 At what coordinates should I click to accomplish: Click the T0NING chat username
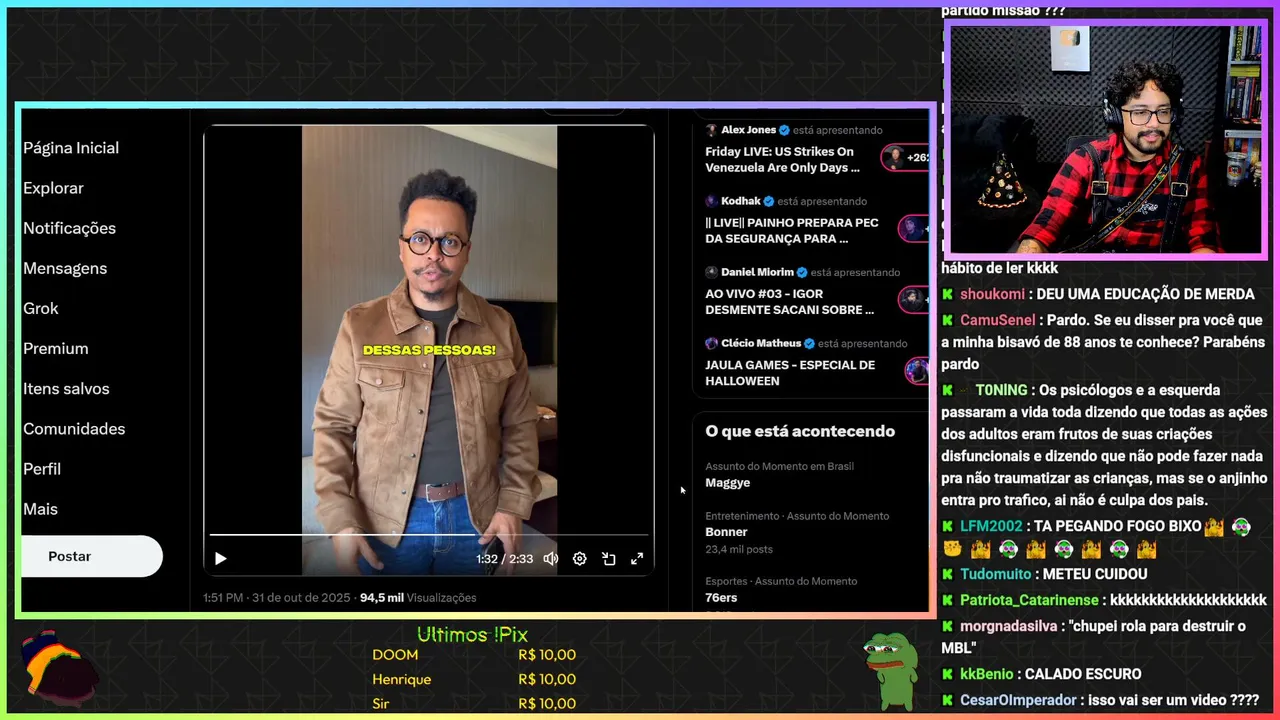click(1001, 390)
